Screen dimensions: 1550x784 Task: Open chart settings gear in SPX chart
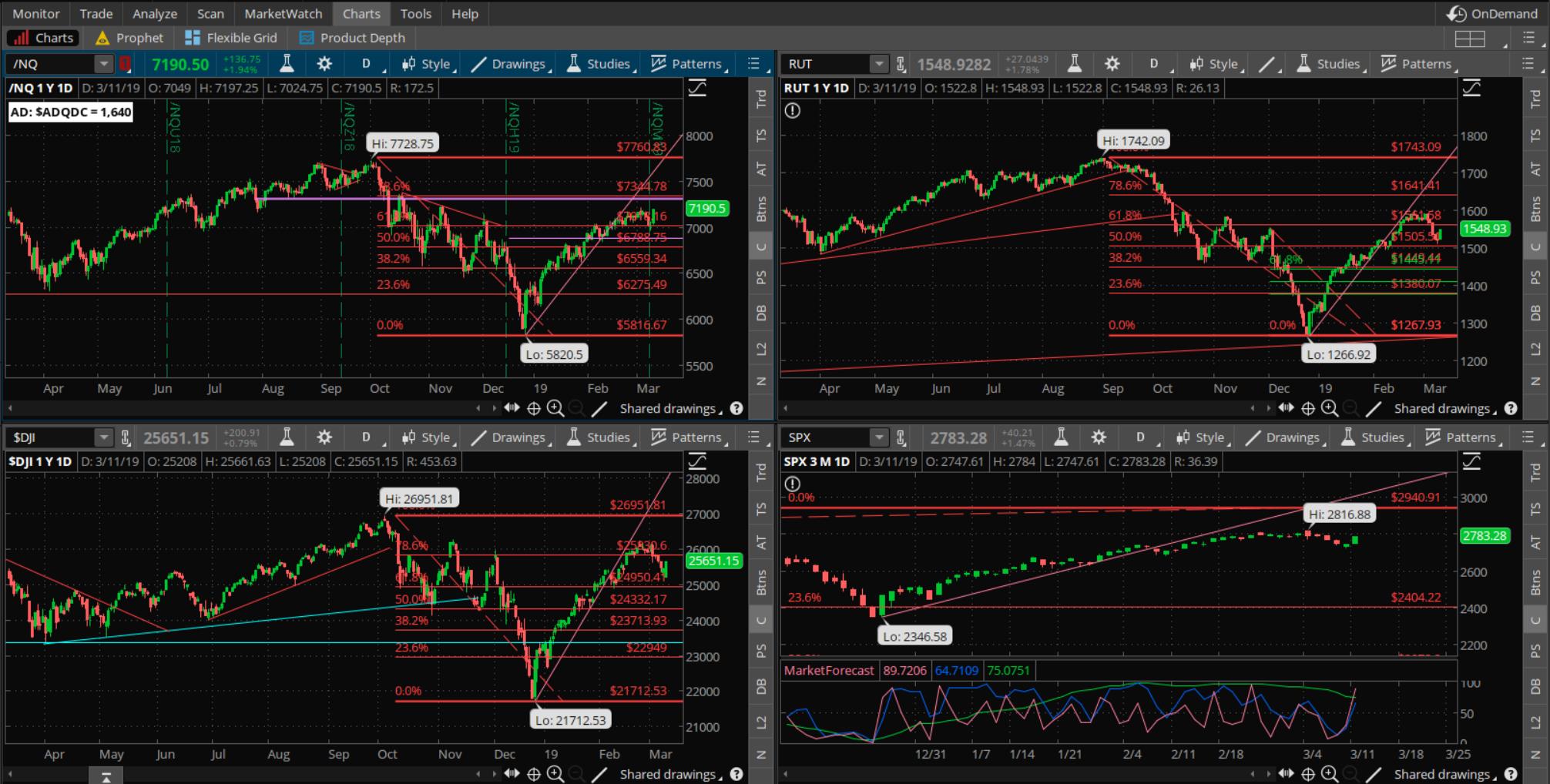click(x=1099, y=437)
